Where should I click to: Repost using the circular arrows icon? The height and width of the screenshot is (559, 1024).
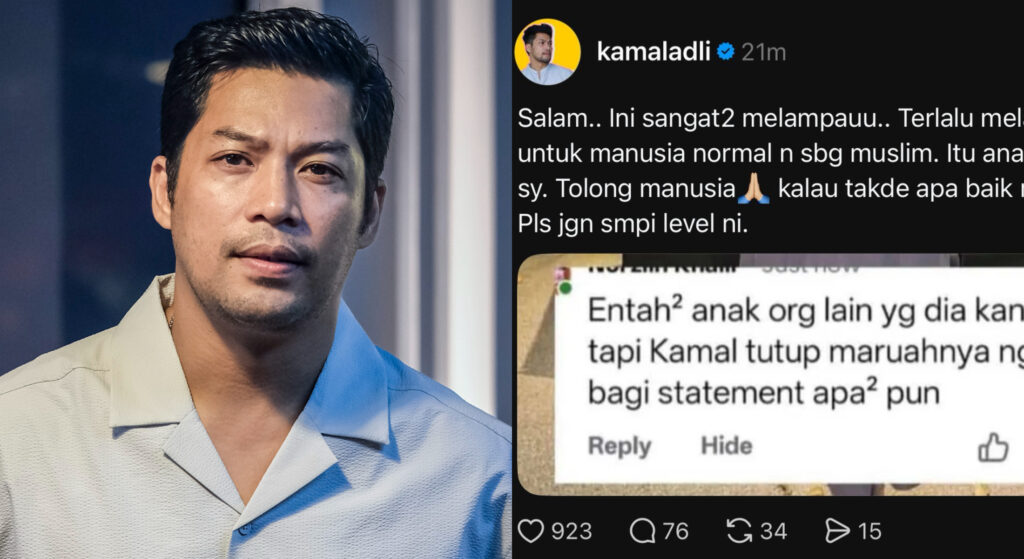click(739, 531)
